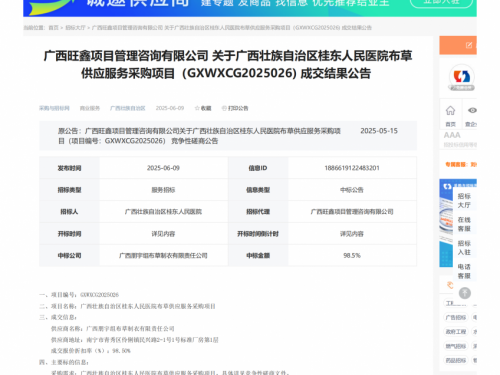Open 在线客服 in floating menu
The width and height of the screenshot is (500, 375).
(x=464, y=224)
